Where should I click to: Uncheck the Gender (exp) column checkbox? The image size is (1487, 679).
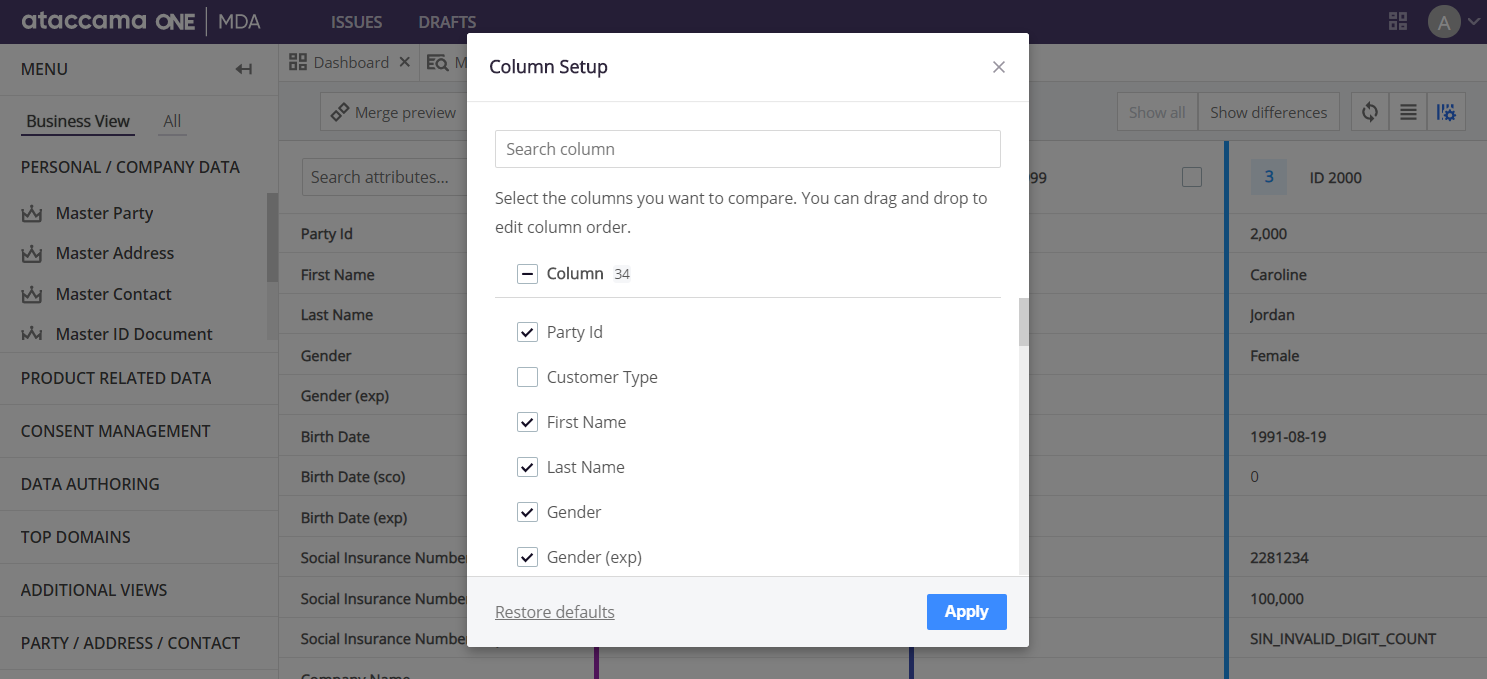click(527, 557)
